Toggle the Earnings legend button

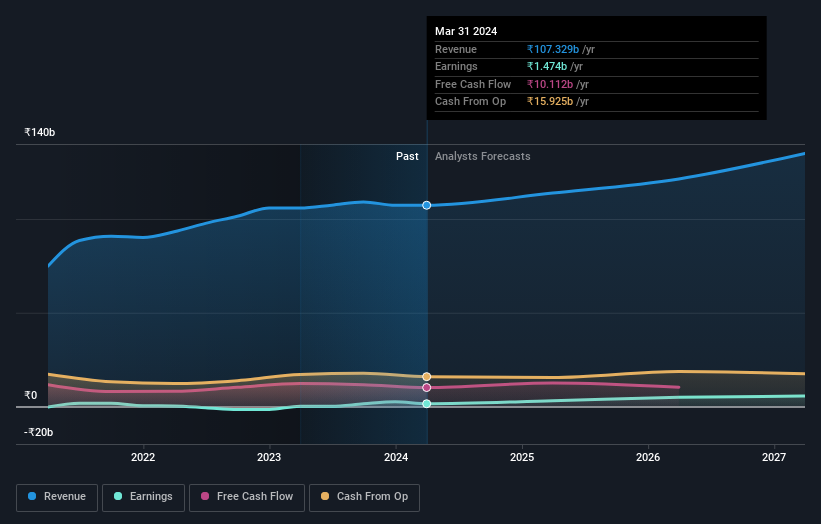(x=143, y=497)
